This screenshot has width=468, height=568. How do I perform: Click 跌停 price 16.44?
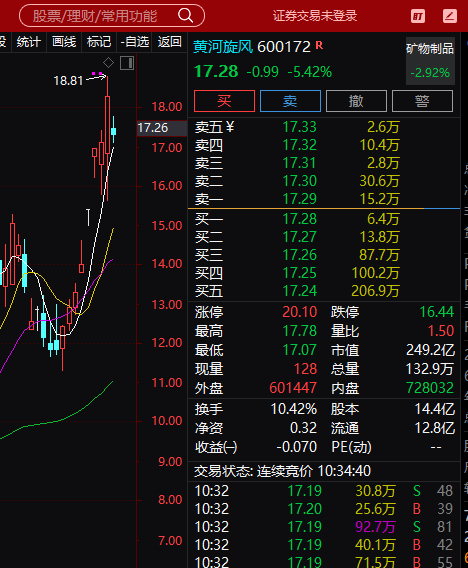tap(436, 312)
